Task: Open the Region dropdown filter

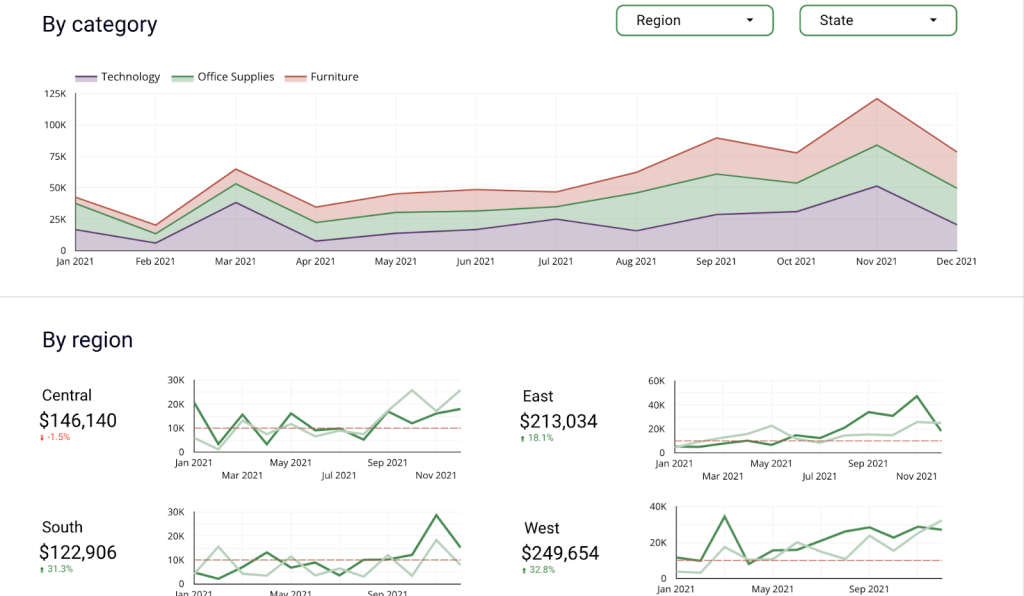Action: 694,20
